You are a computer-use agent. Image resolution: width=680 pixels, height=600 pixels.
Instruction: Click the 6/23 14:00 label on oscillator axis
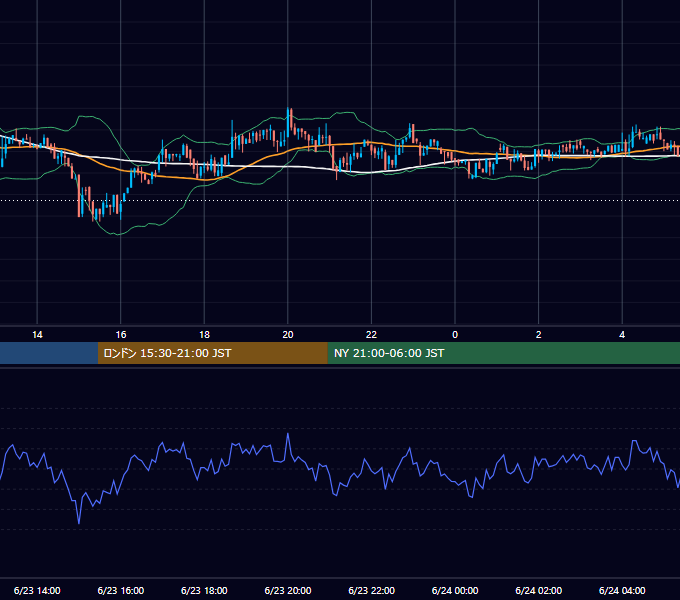click(37, 590)
